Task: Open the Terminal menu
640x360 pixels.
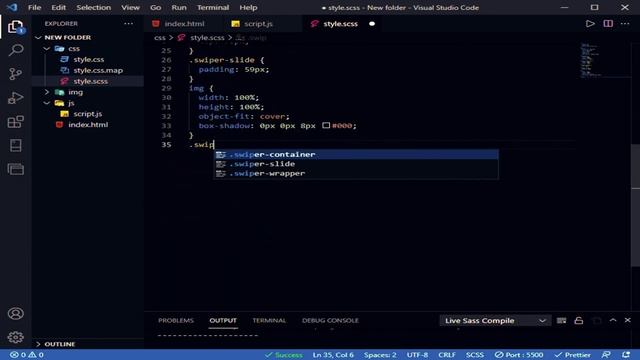Action: click(x=213, y=7)
